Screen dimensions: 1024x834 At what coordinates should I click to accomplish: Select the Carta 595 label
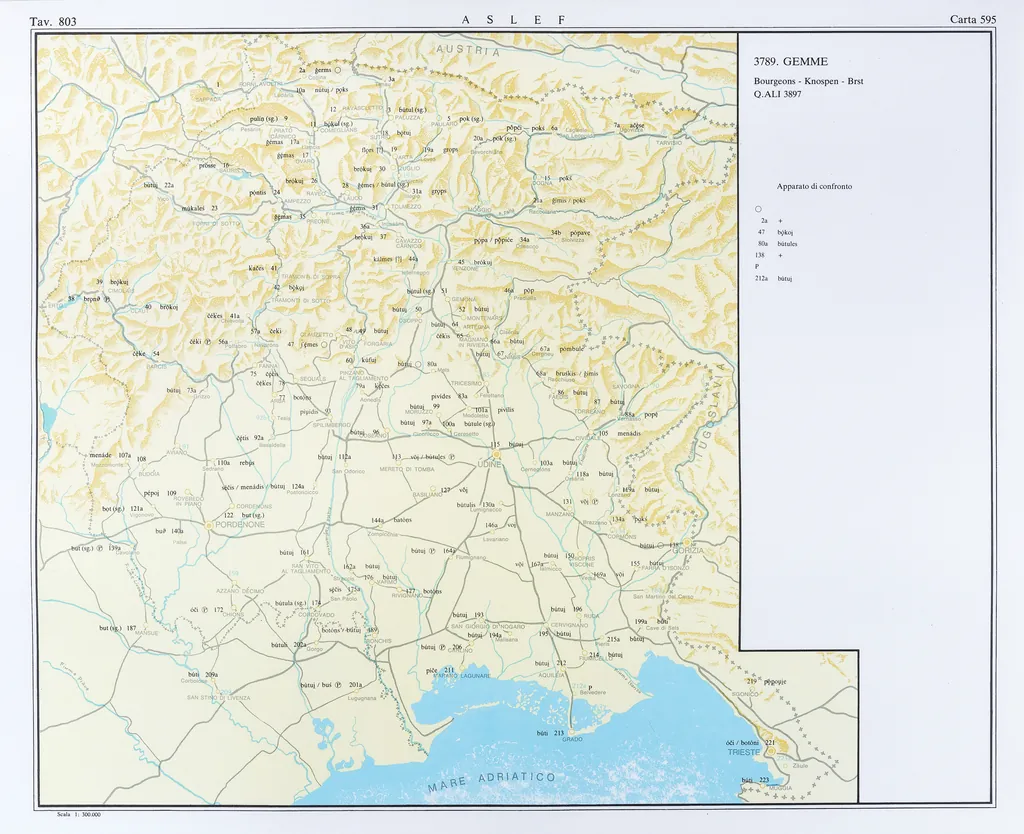tap(972, 20)
